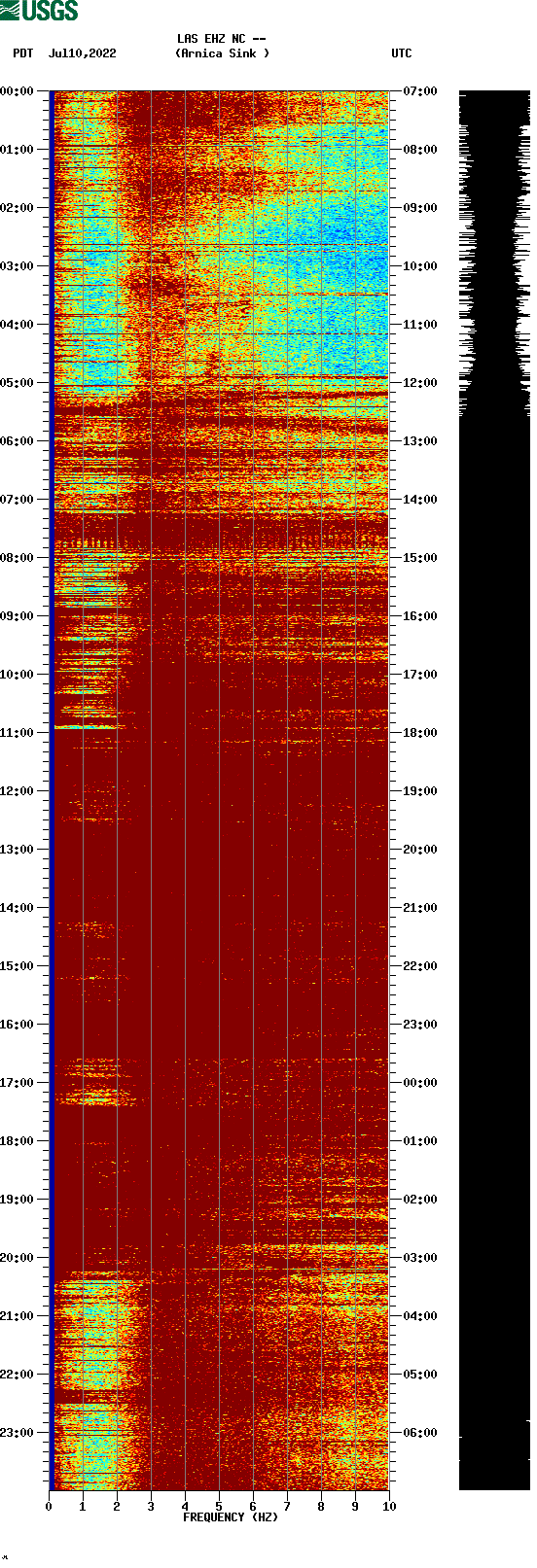The image size is (537, 1568).
Task: Click the 12:00 PDT time label
Action: tap(18, 791)
